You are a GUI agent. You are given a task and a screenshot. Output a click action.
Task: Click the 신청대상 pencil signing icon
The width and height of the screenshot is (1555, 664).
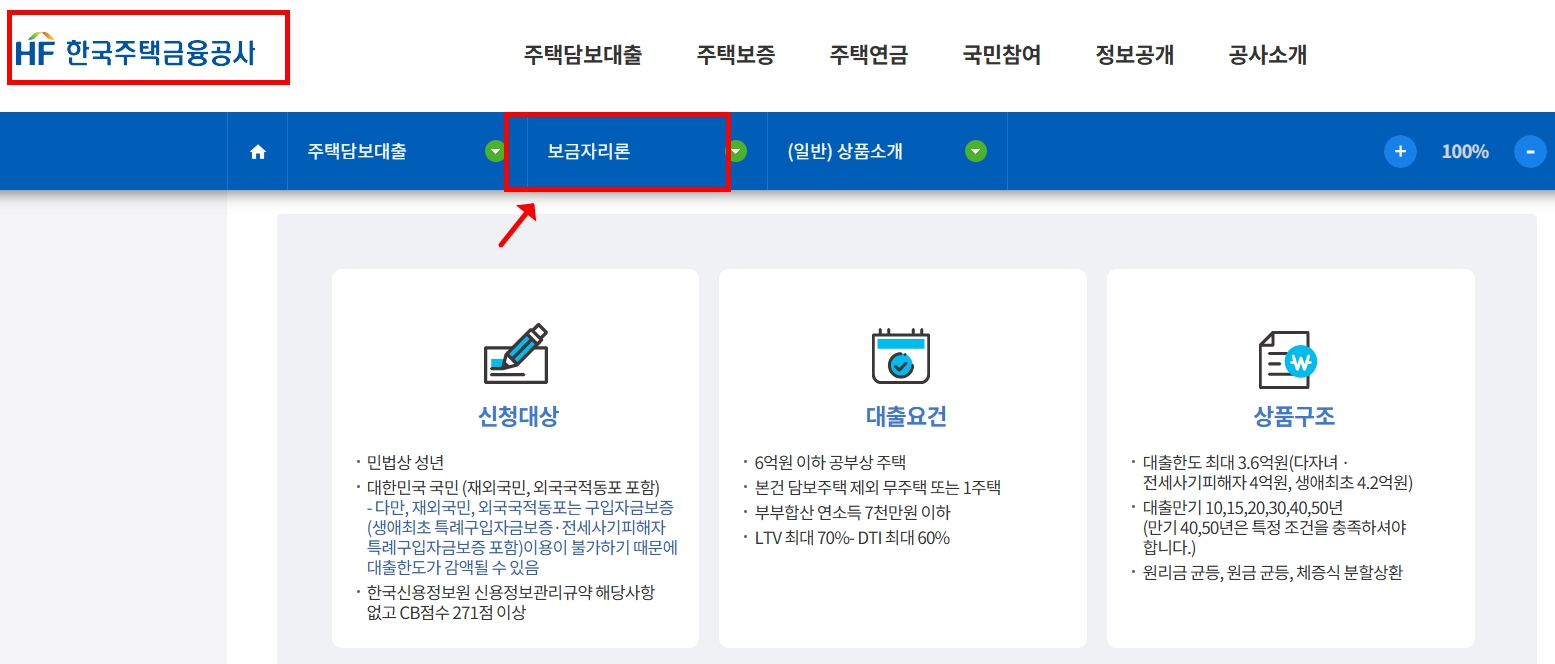[x=516, y=354]
